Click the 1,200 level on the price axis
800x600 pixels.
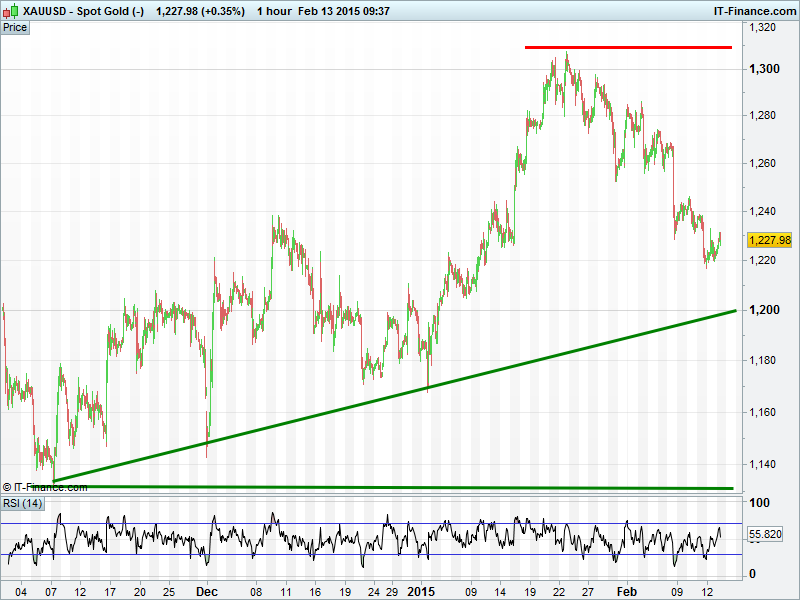point(764,310)
